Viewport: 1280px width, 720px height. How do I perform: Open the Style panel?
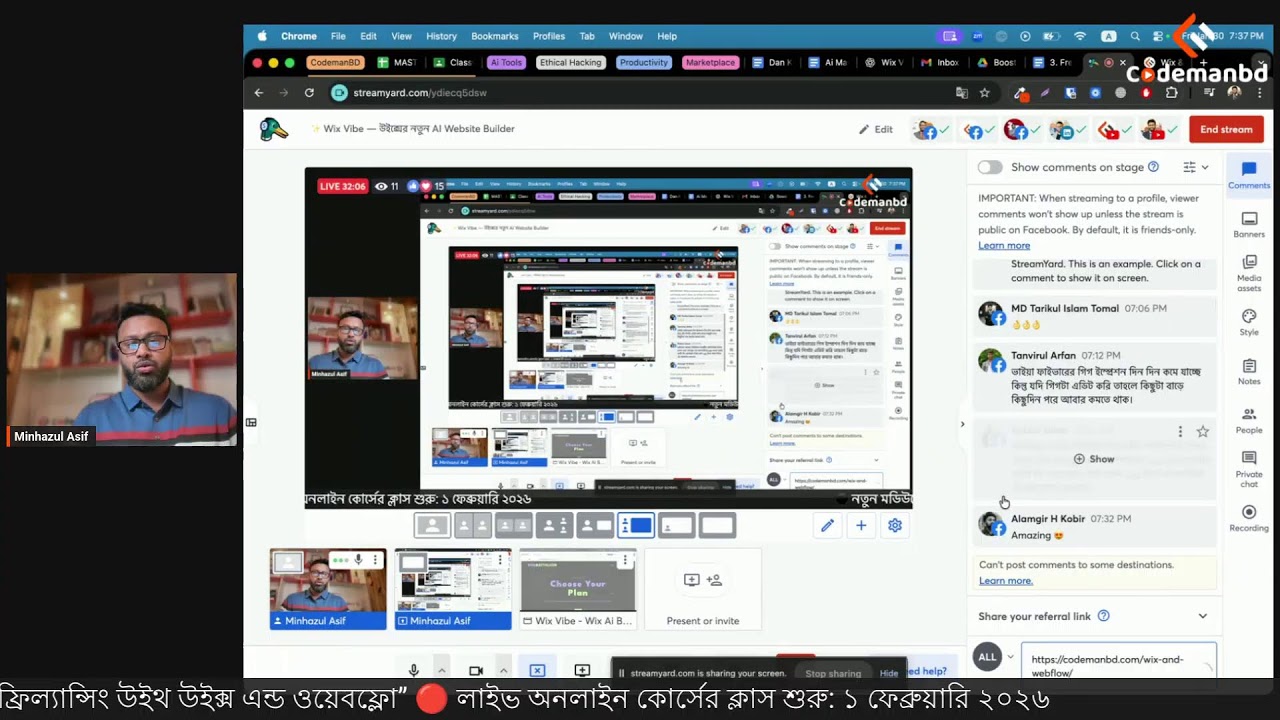(x=1249, y=322)
